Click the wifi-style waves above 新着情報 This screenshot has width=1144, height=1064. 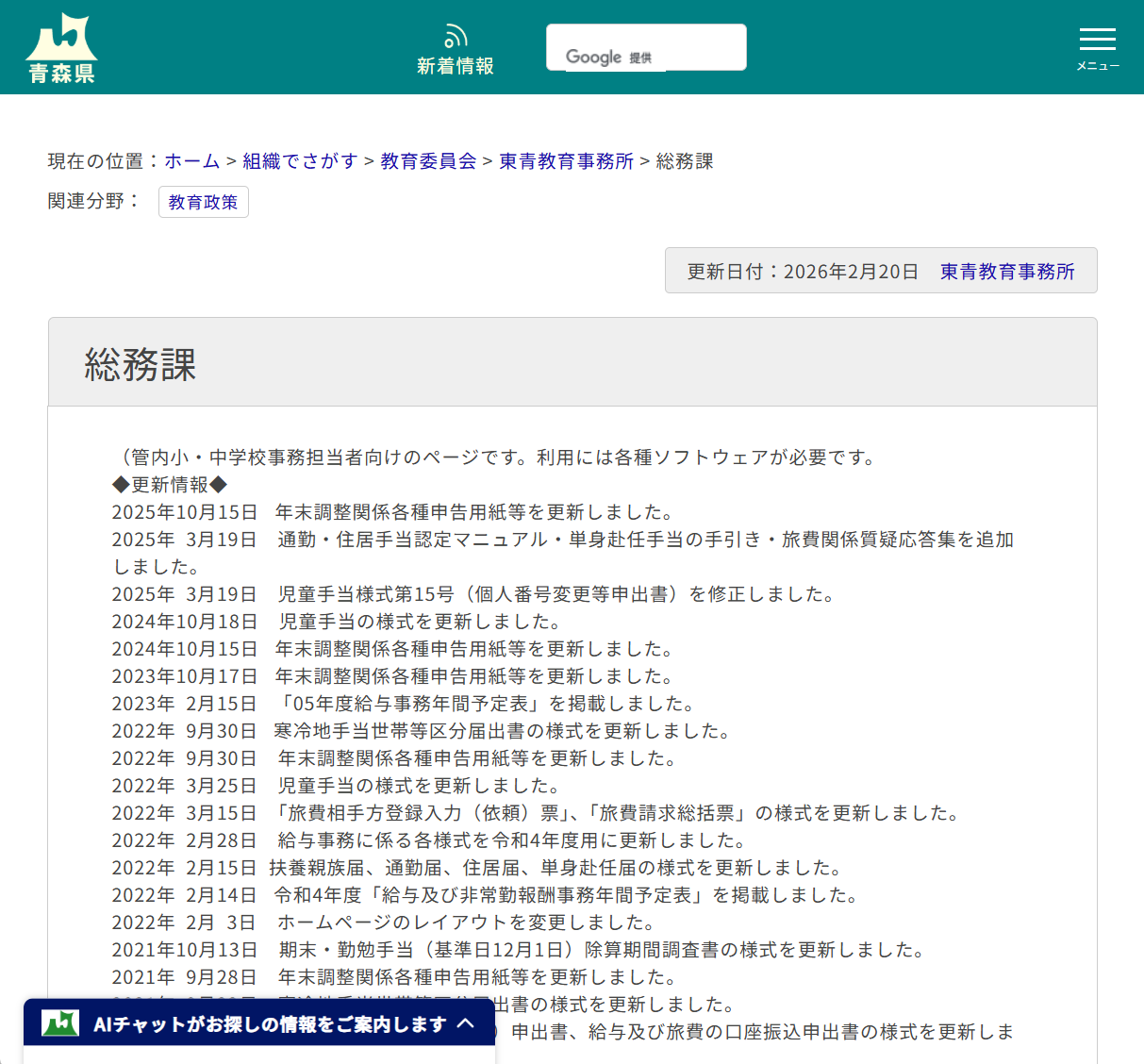pos(456,34)
